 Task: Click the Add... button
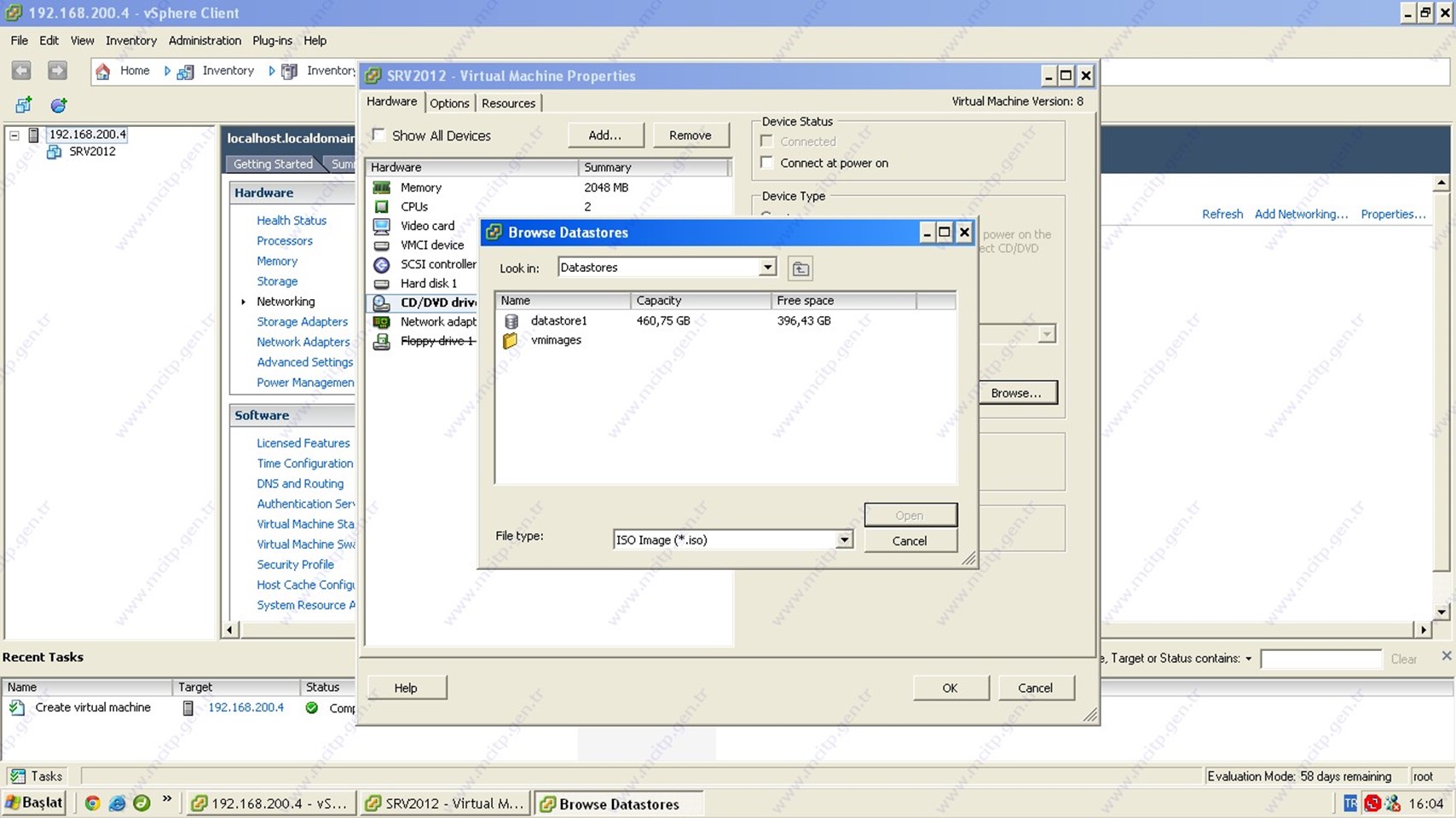tap(604, 135)
